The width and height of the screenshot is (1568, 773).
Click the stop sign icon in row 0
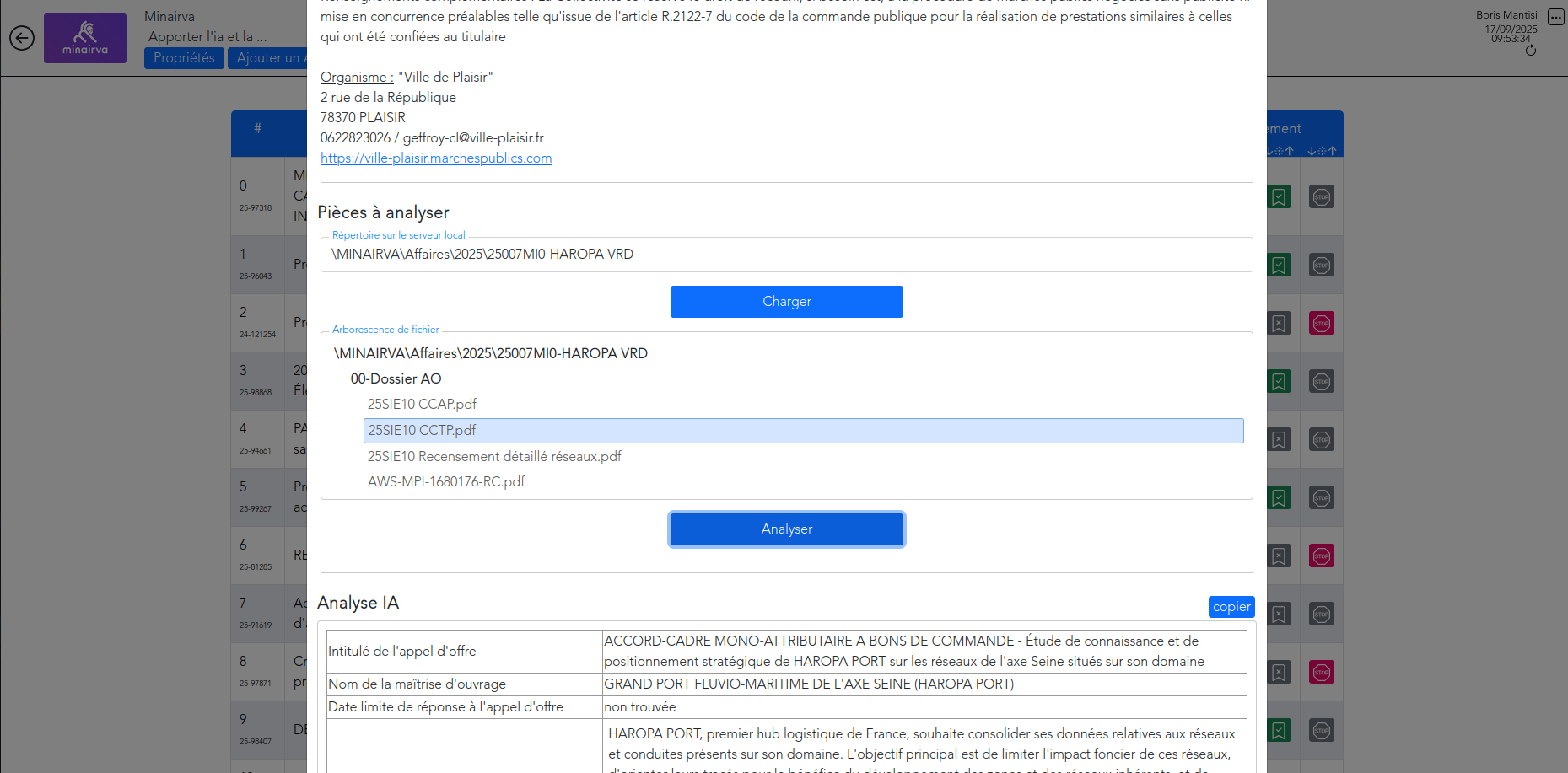pos(1321,197)
